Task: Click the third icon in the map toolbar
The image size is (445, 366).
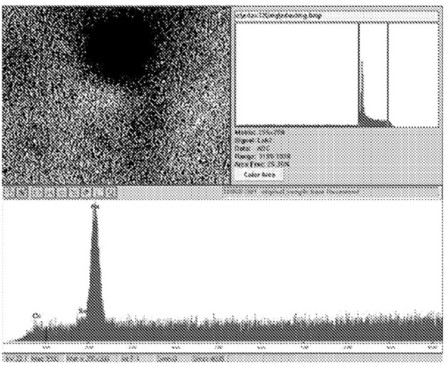Action: click(35, 193)
